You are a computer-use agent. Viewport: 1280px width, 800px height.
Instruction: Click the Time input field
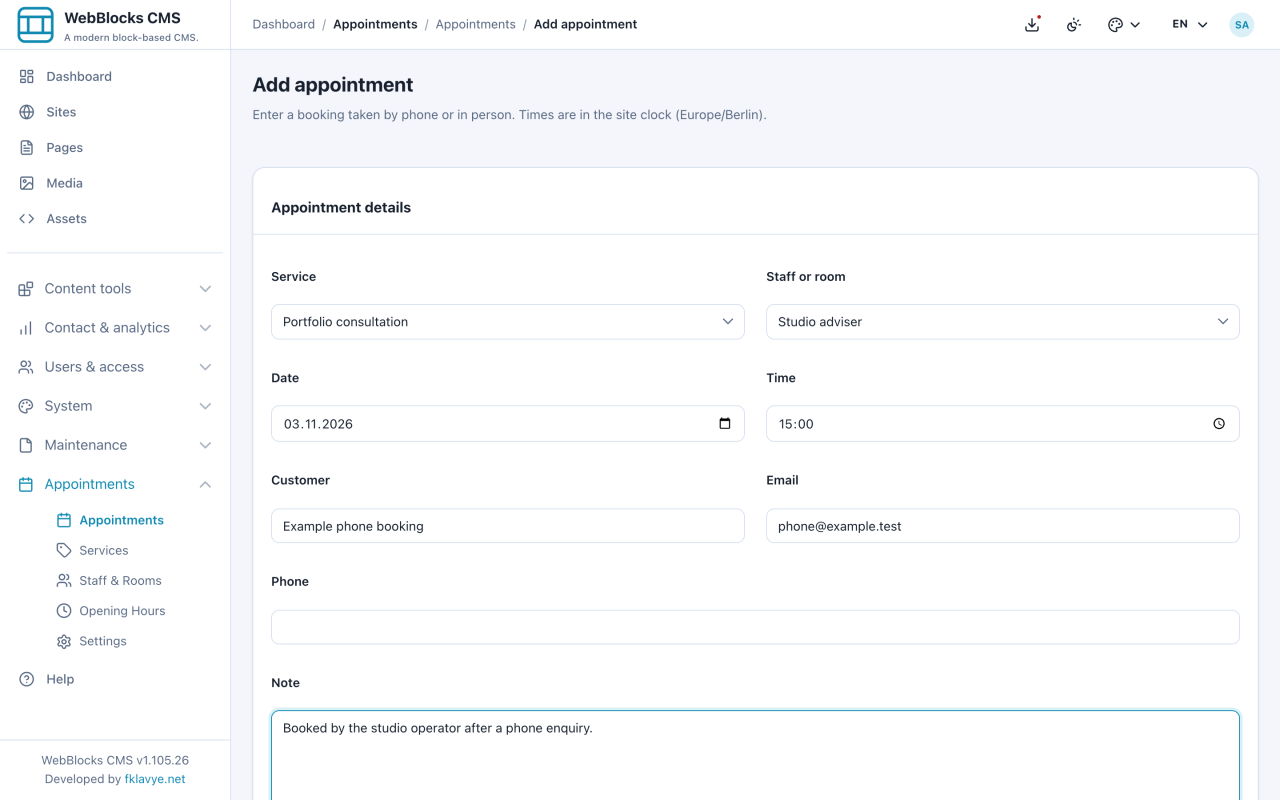(1003, 424)
